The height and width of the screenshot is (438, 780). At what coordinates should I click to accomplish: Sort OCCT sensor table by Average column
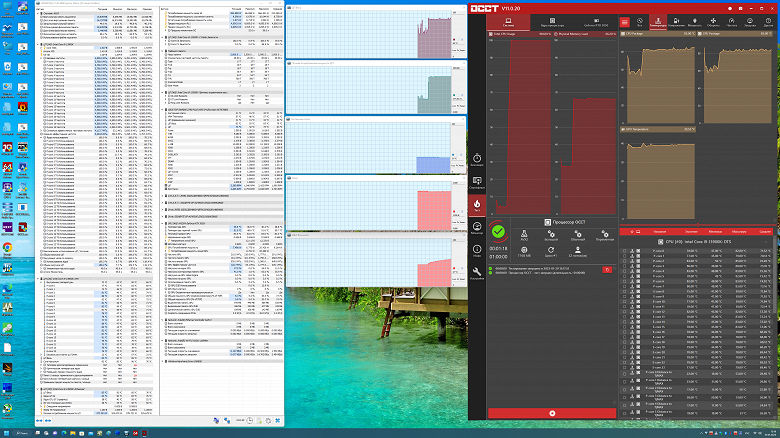[x=765, y=231]
